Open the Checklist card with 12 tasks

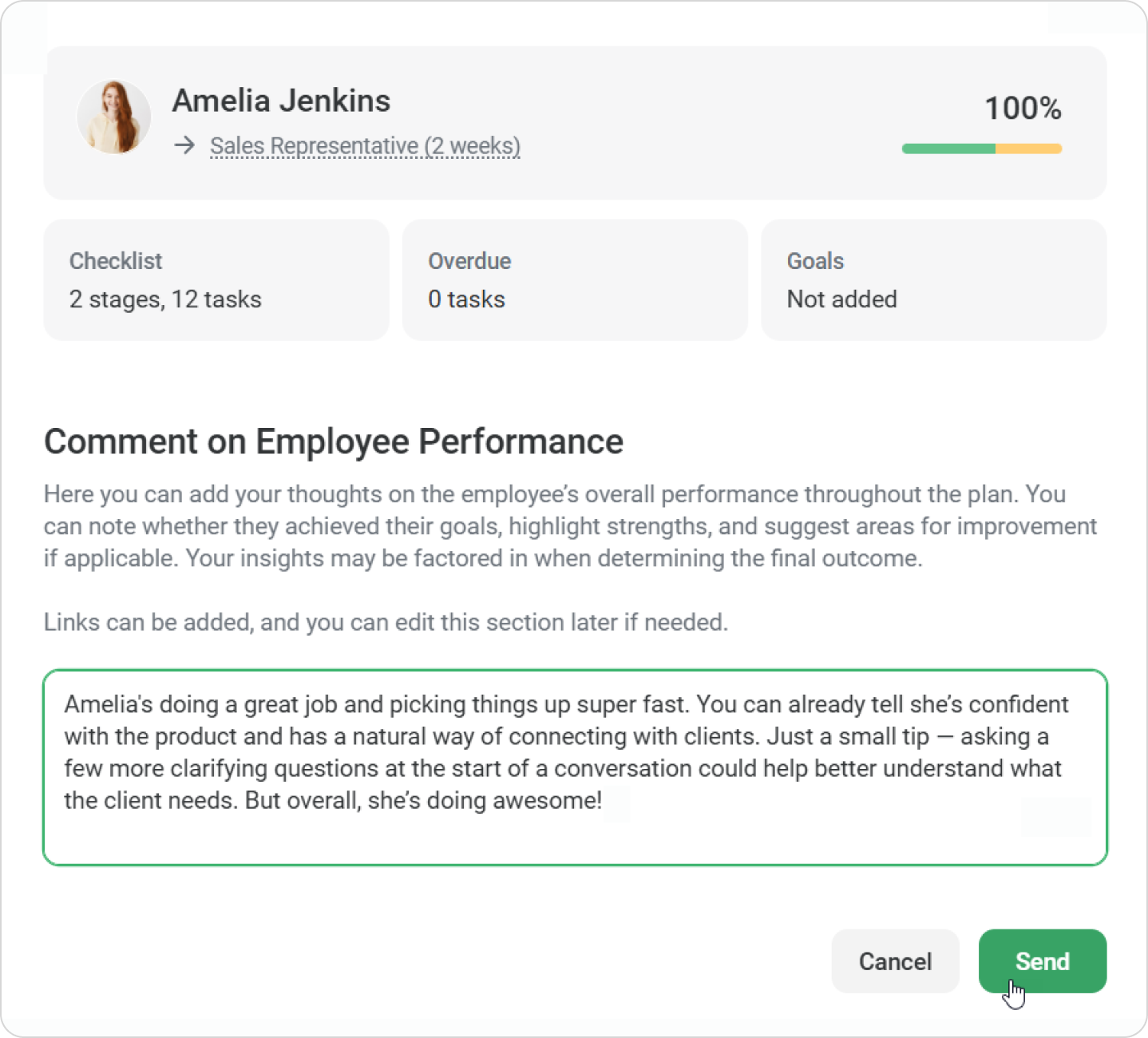216,280
